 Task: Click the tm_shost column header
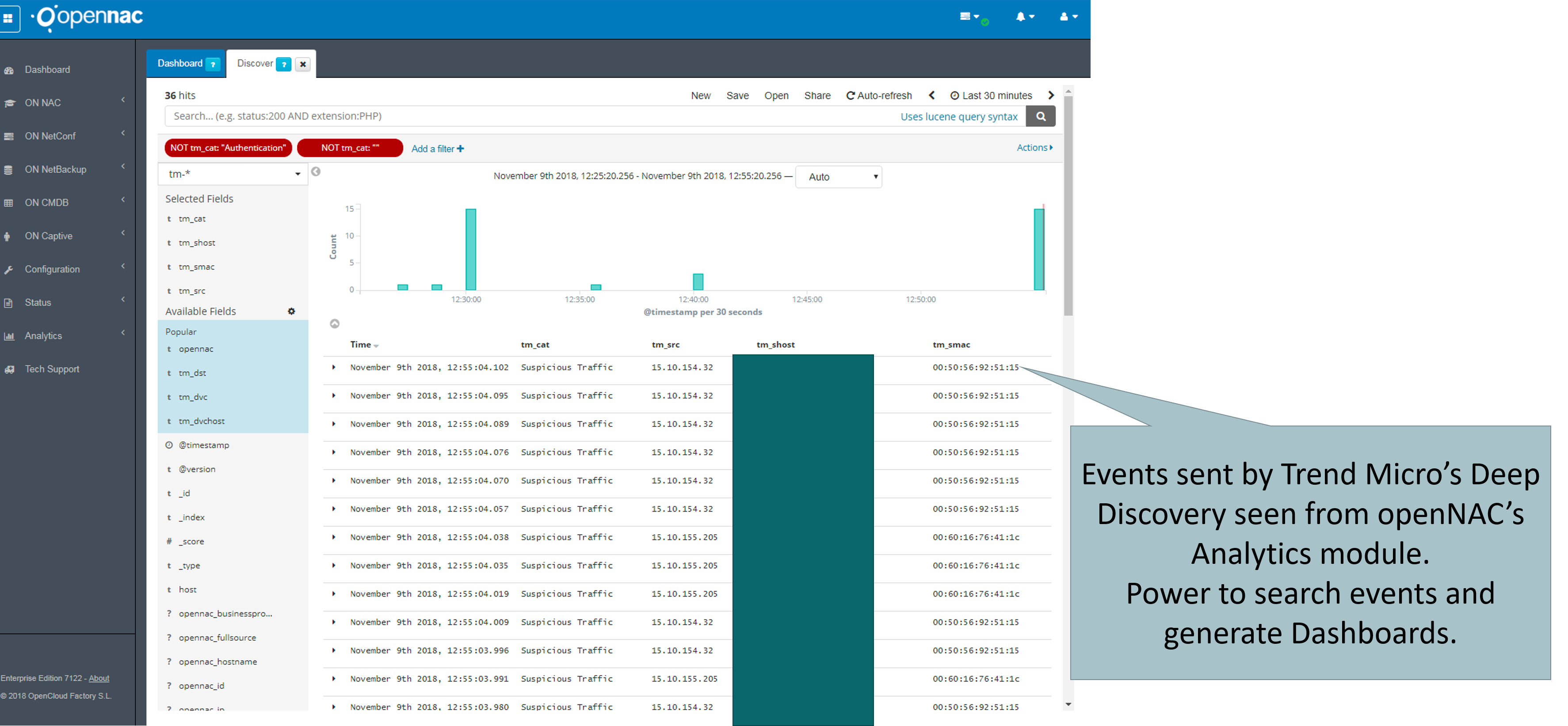point(775,345)
